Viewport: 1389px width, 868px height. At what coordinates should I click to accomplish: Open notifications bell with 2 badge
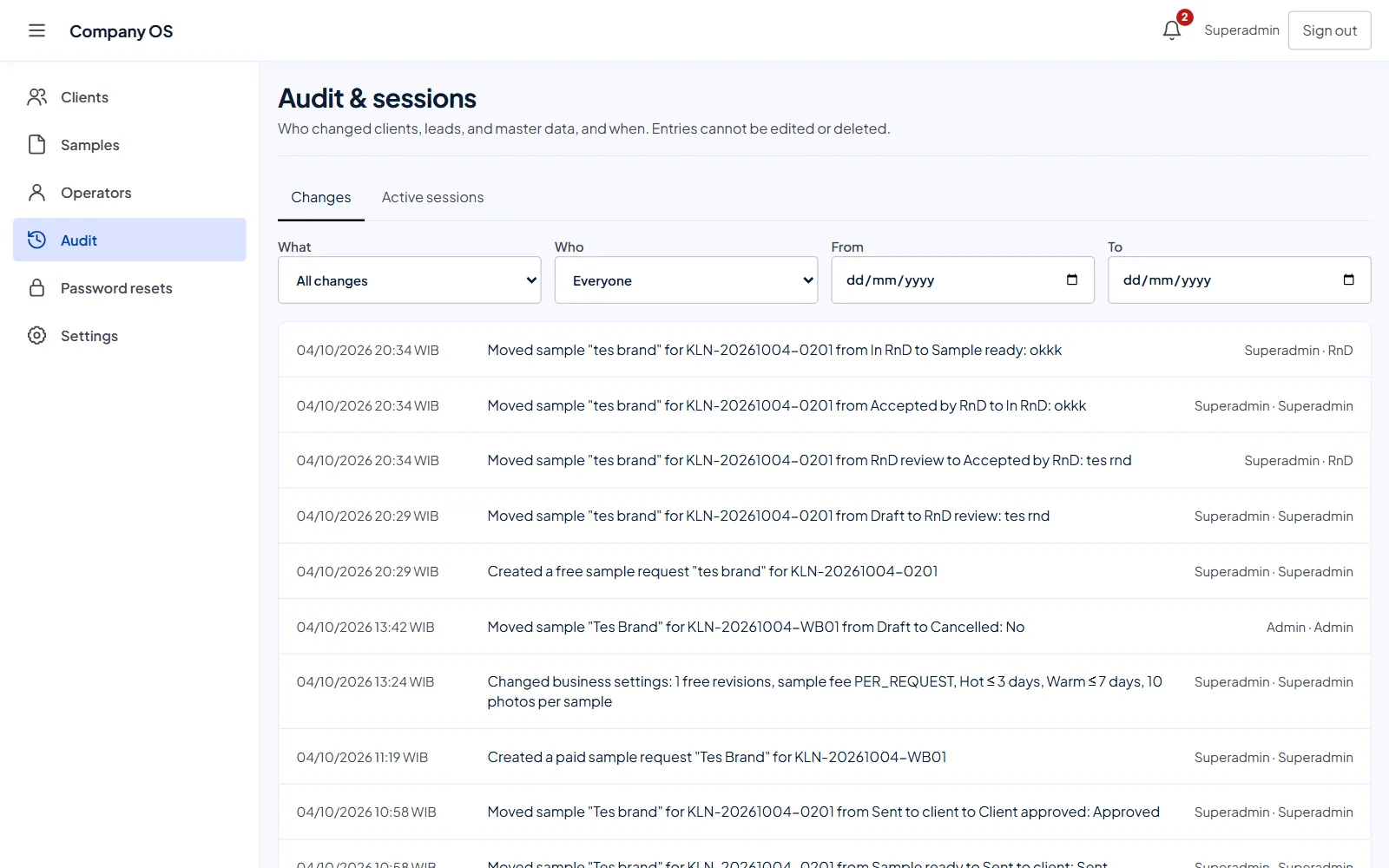coord(1172,30)
